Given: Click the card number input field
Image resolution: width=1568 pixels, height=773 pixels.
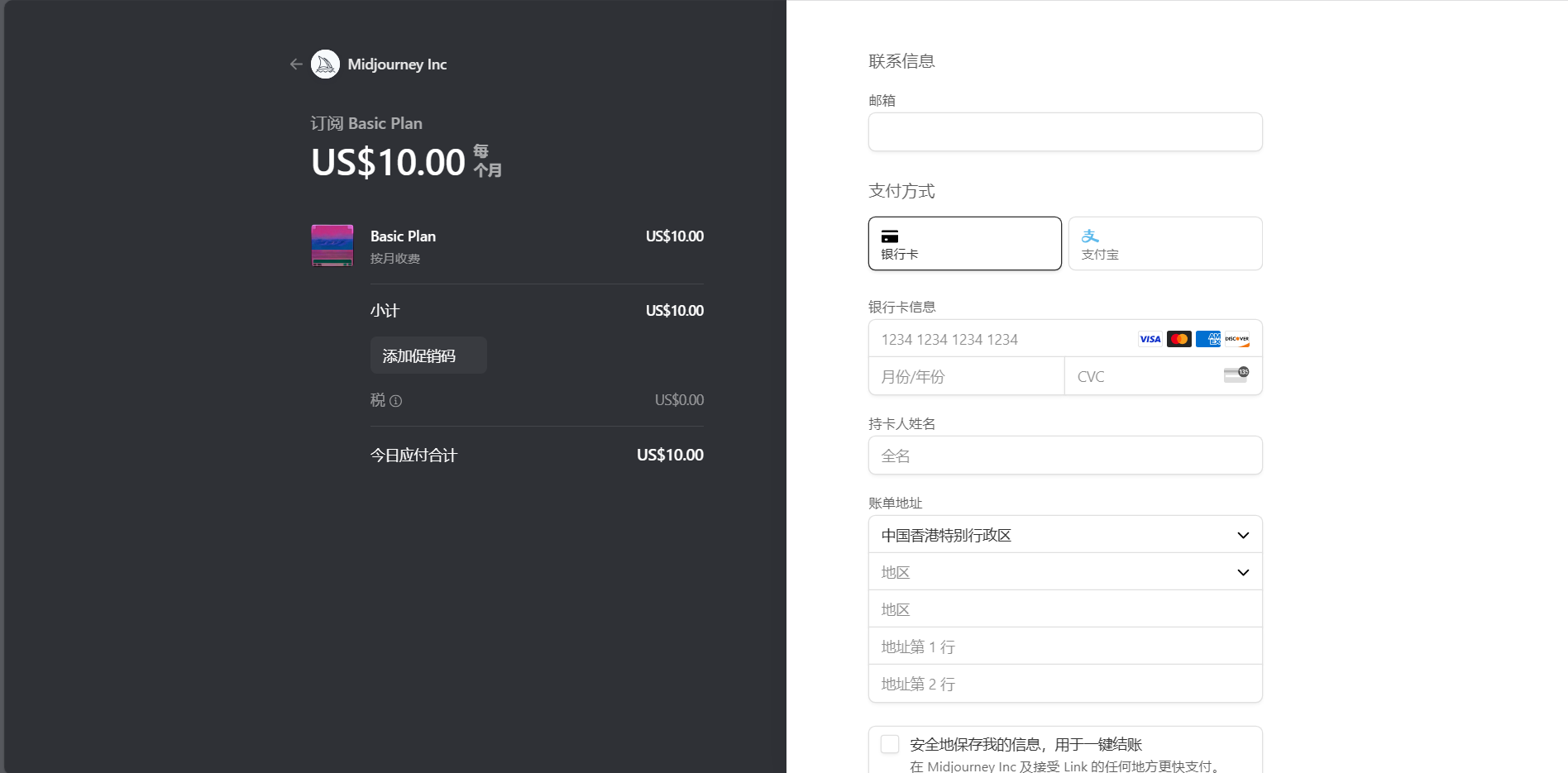Looking at the screenshot, I should tap(1001, 339).
